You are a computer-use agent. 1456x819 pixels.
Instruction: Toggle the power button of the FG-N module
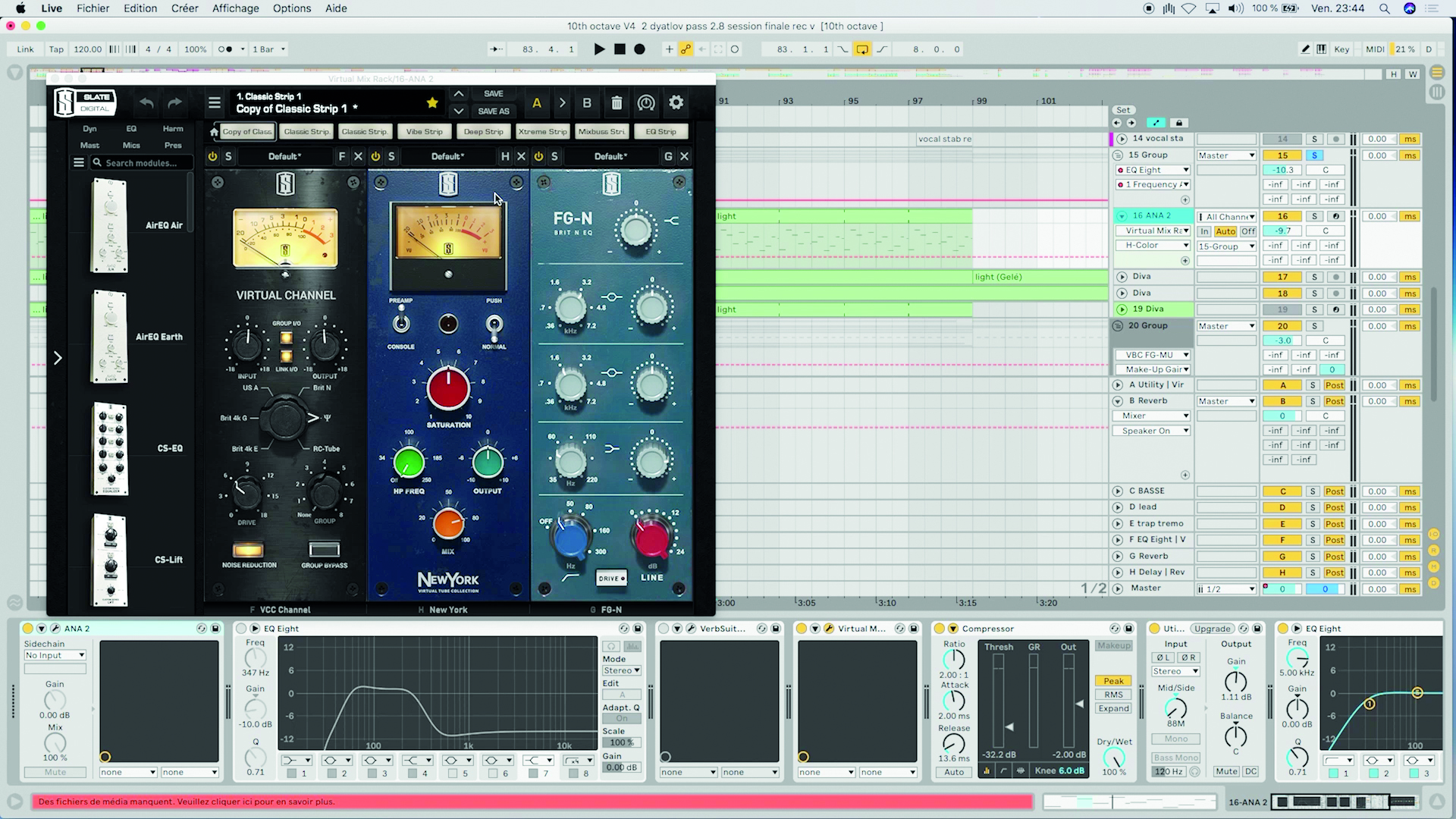(538, 156)
